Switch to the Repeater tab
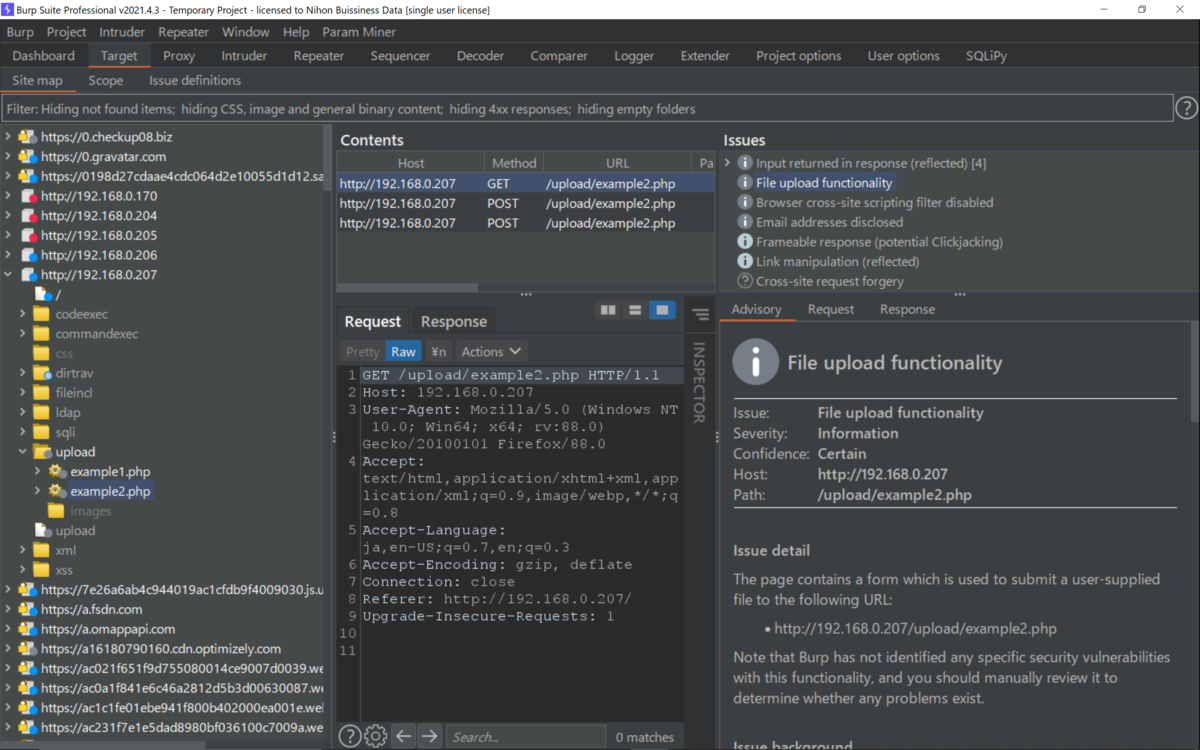 click(x=319, y=56)
